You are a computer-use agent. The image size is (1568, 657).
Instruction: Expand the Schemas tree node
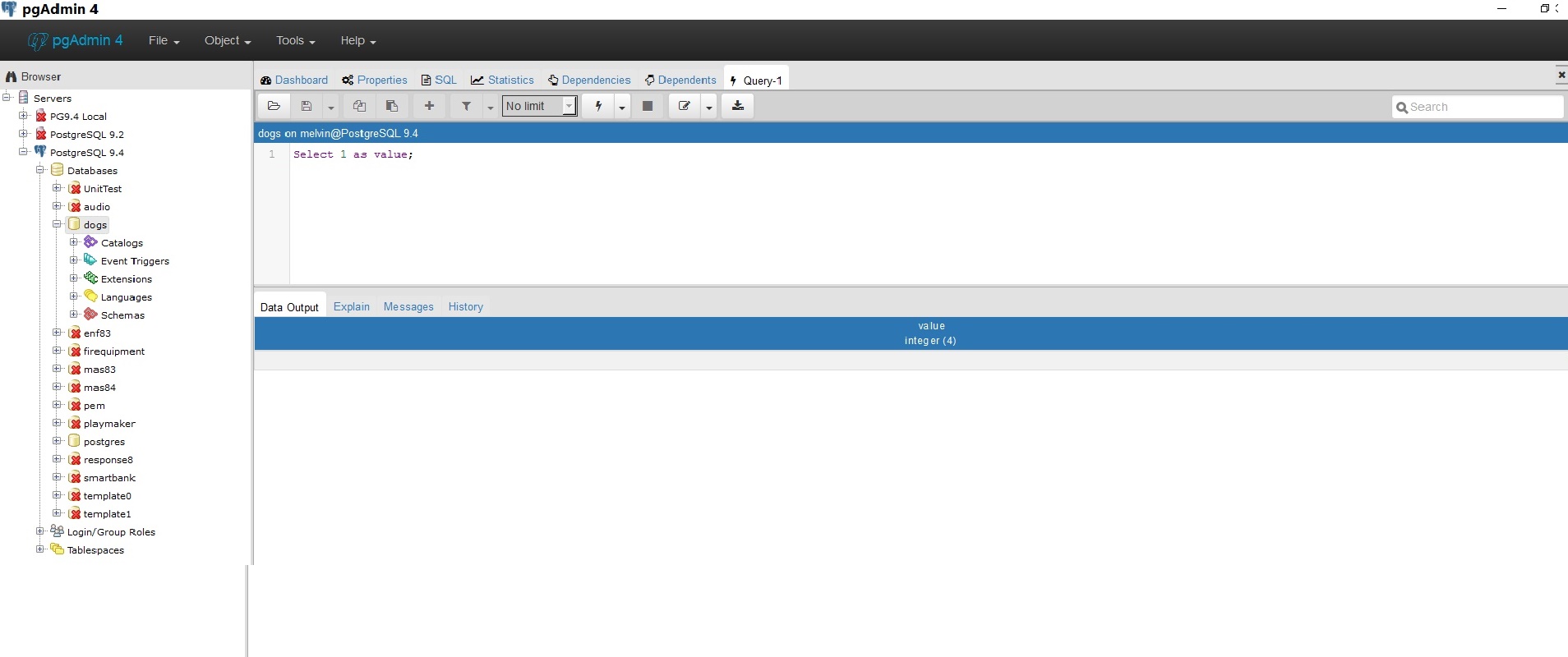(x=74, y=315)
